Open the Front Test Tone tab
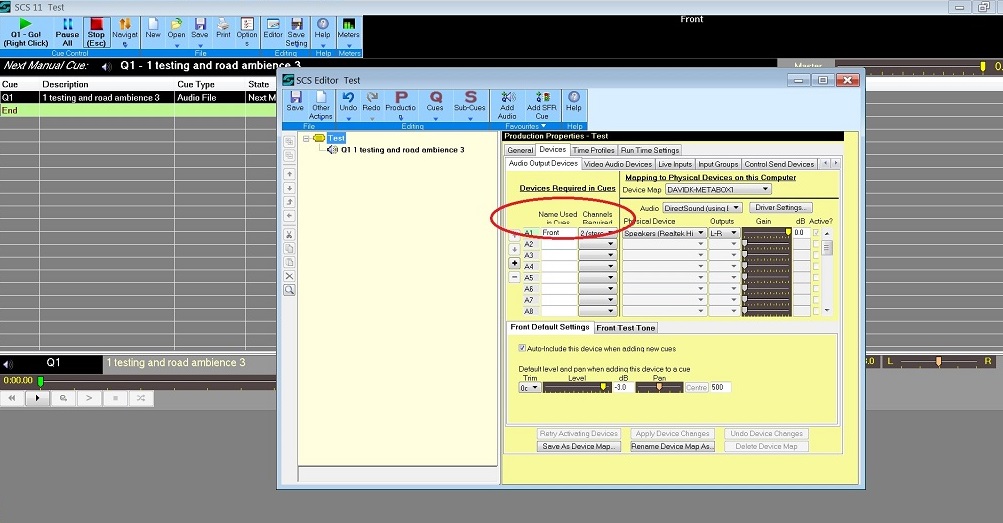Image resolution: width=1003 pixels, height=523 pixels. tap(625, 327)
